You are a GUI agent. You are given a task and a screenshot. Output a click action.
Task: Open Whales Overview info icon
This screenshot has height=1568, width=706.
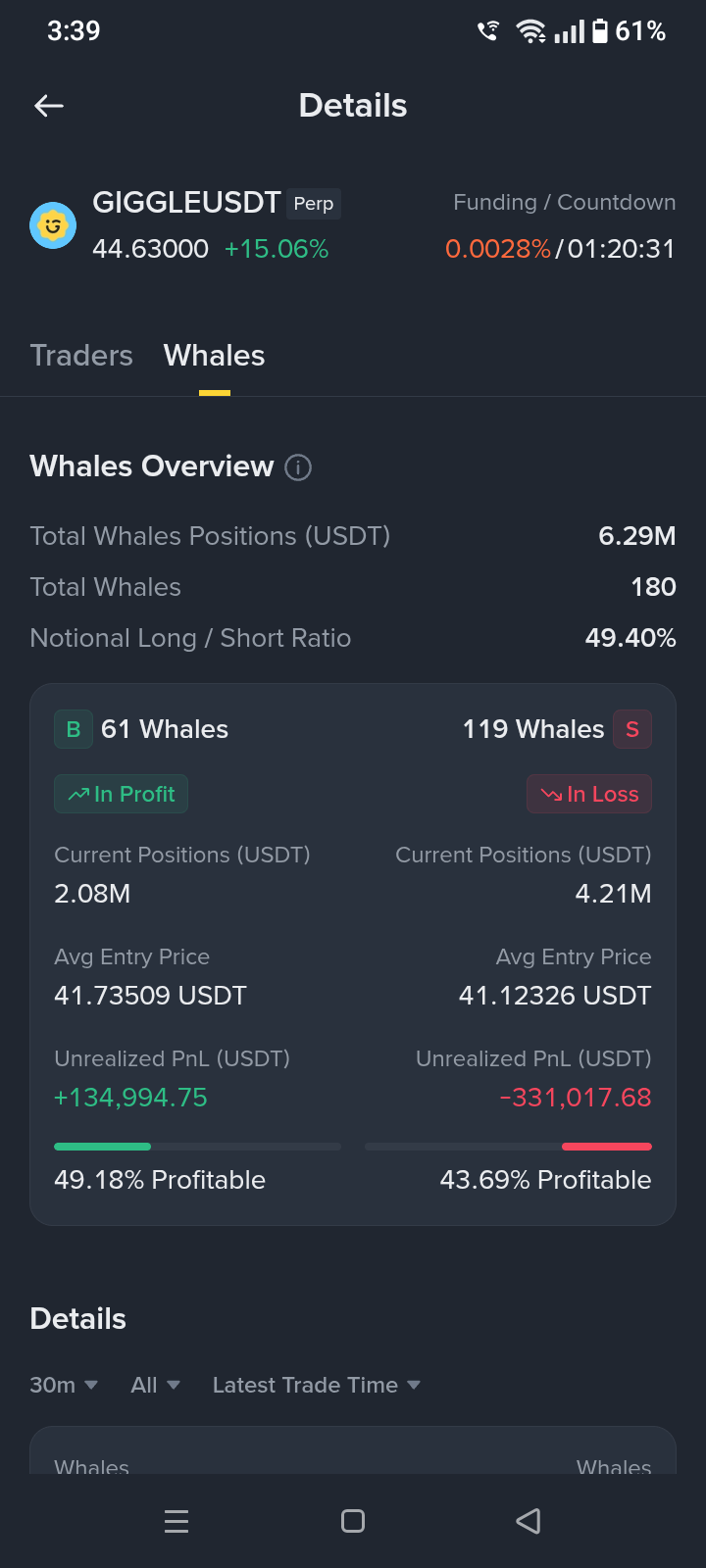pyautogui.click(x=298, y=467)
